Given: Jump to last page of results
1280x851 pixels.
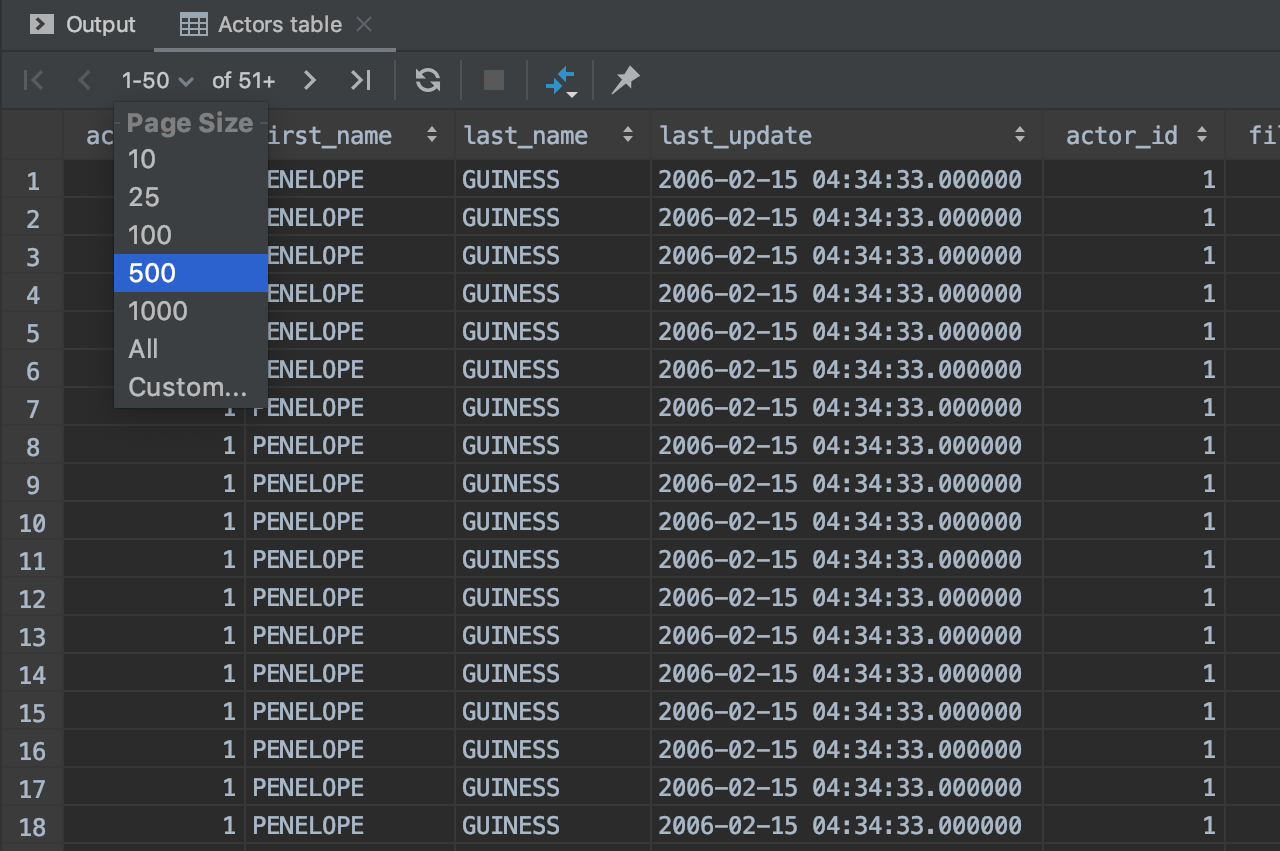Looking at the screenshot, I should [x=360, y=80].
